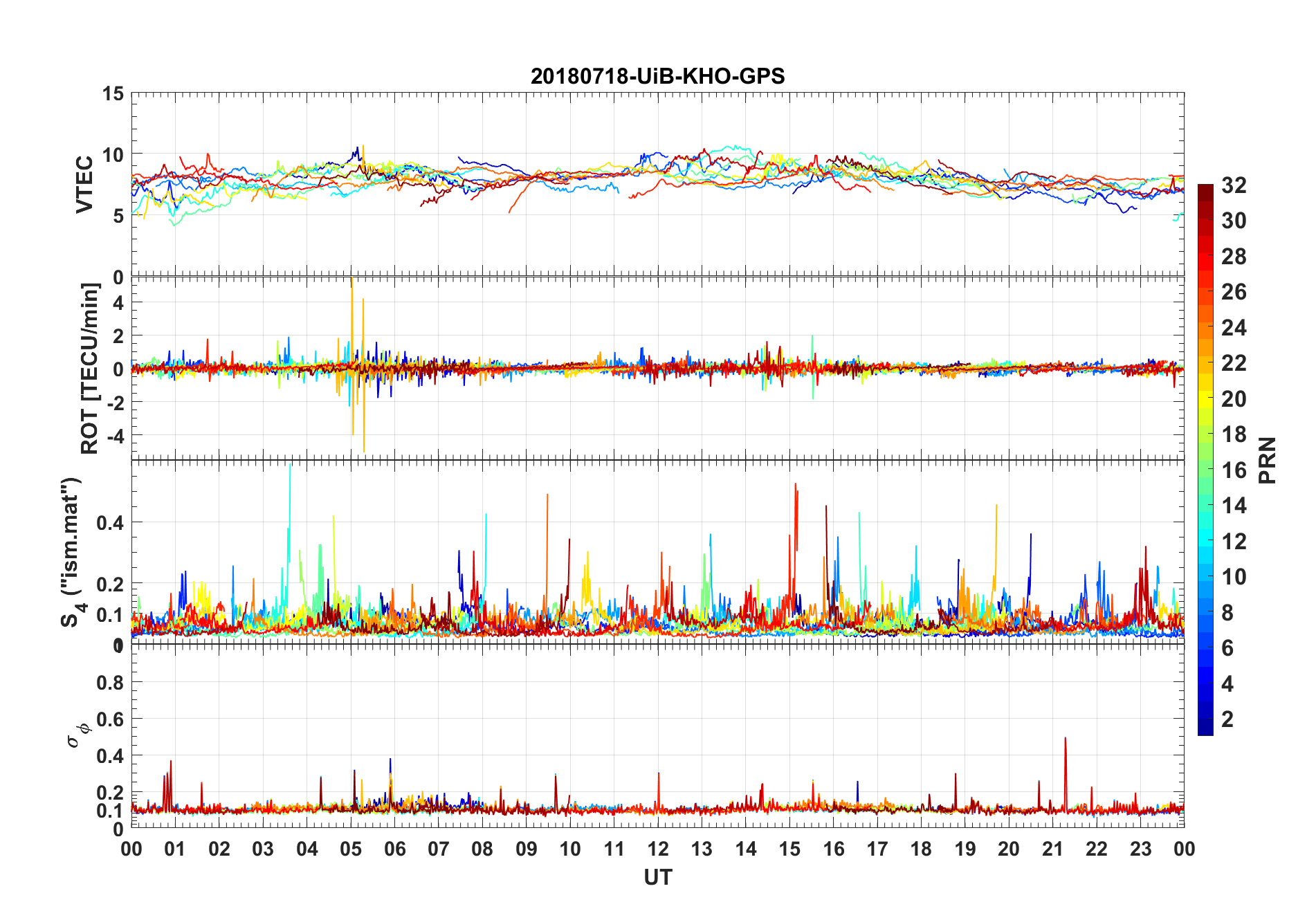Image resolution: width=1316 pixels, height=920 pixels.
Task: Click colorbar tick label 2
Action: click(1227, 719)
